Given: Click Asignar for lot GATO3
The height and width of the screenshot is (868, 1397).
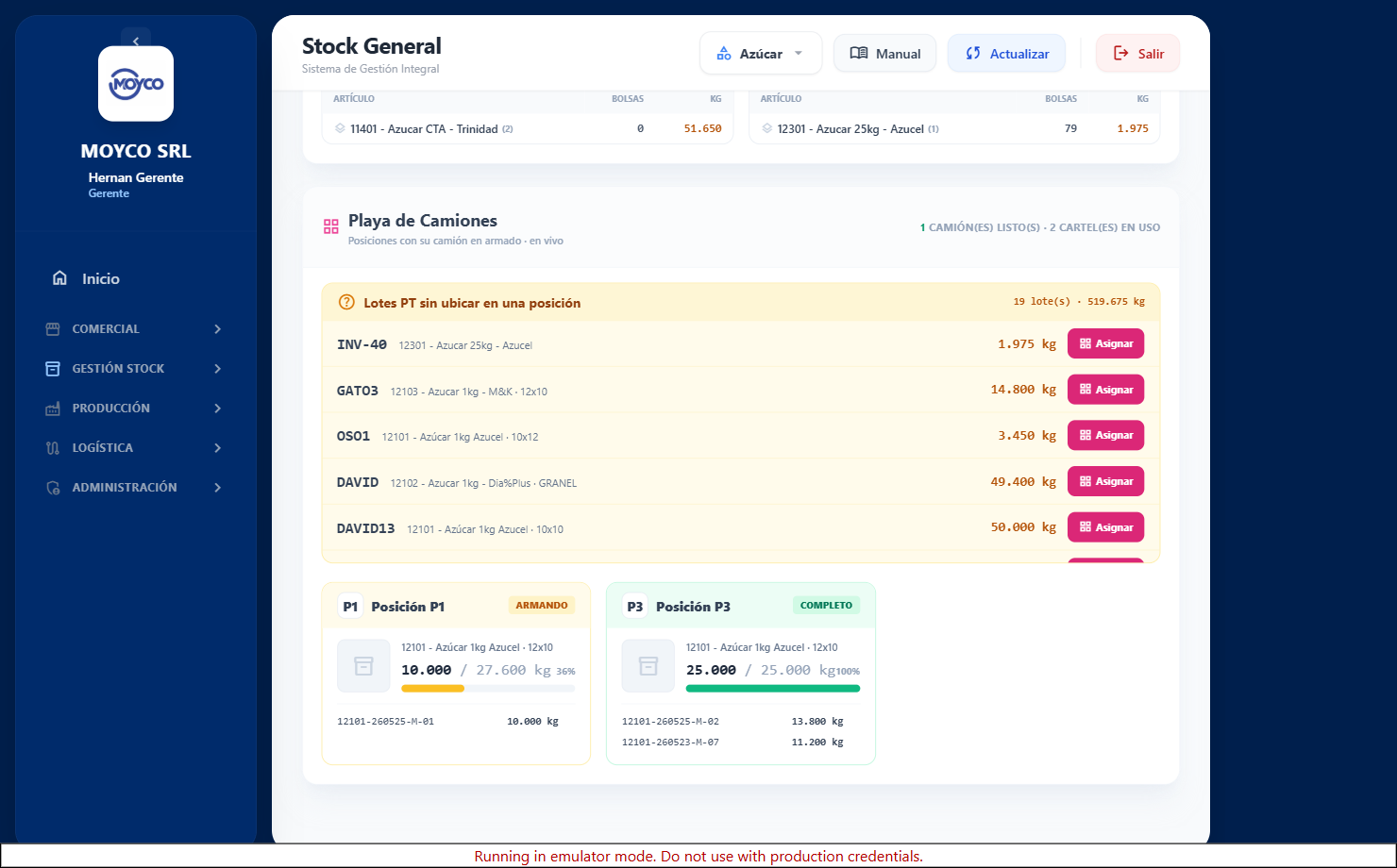Looking at the screenshot, I should tap(1105, 390).
